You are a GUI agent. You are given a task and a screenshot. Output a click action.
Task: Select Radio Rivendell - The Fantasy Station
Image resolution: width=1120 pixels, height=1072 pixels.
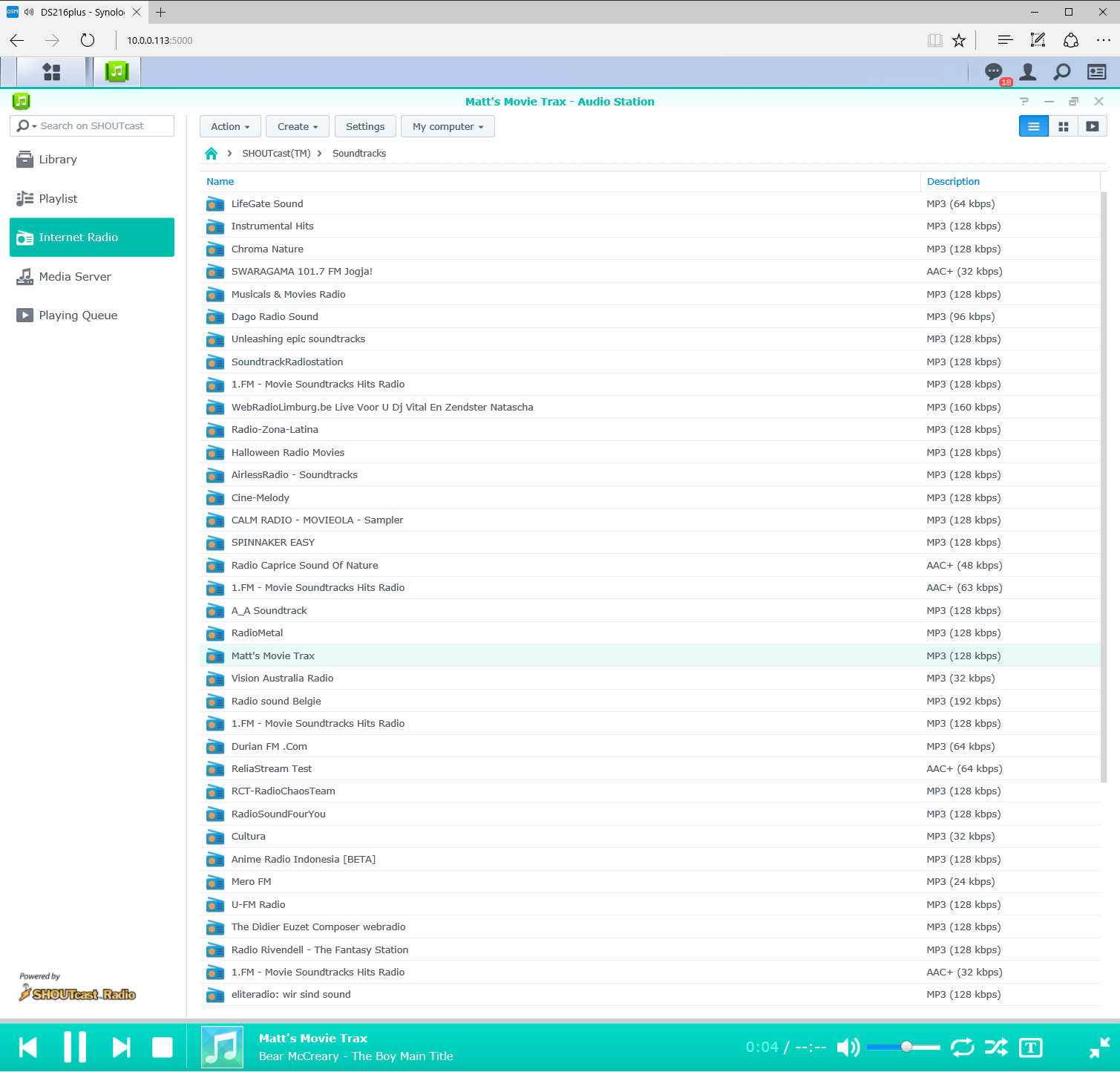click(x=649, y=950)
